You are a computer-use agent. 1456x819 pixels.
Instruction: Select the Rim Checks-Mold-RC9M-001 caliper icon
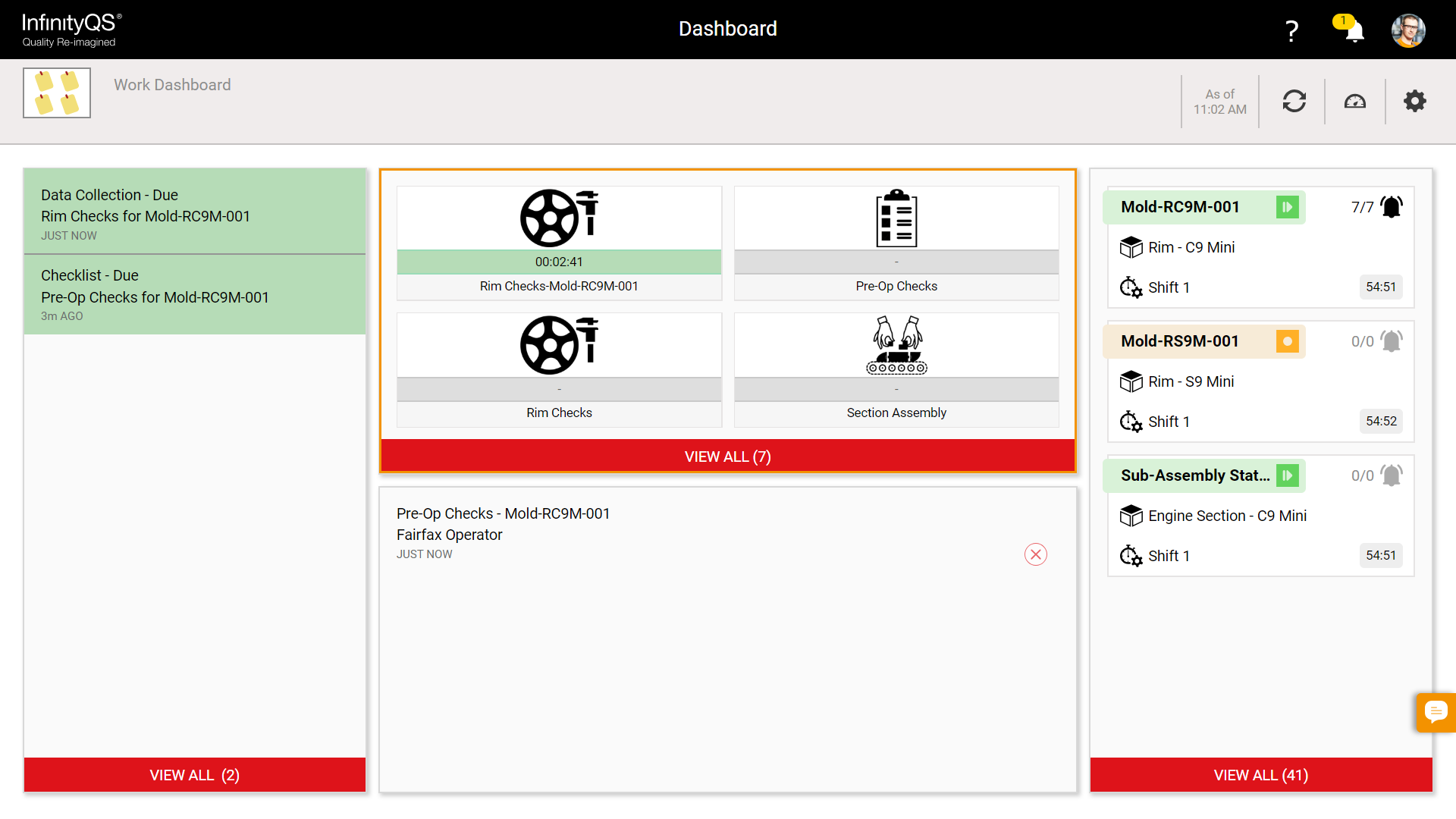tap(558, 218)
